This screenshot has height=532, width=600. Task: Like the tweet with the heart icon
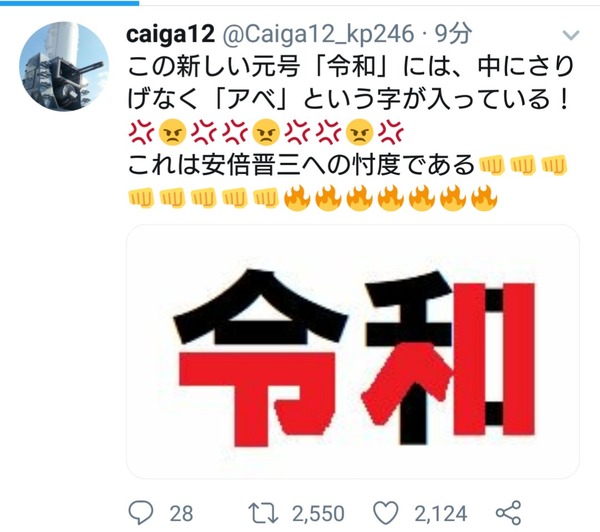386,513
